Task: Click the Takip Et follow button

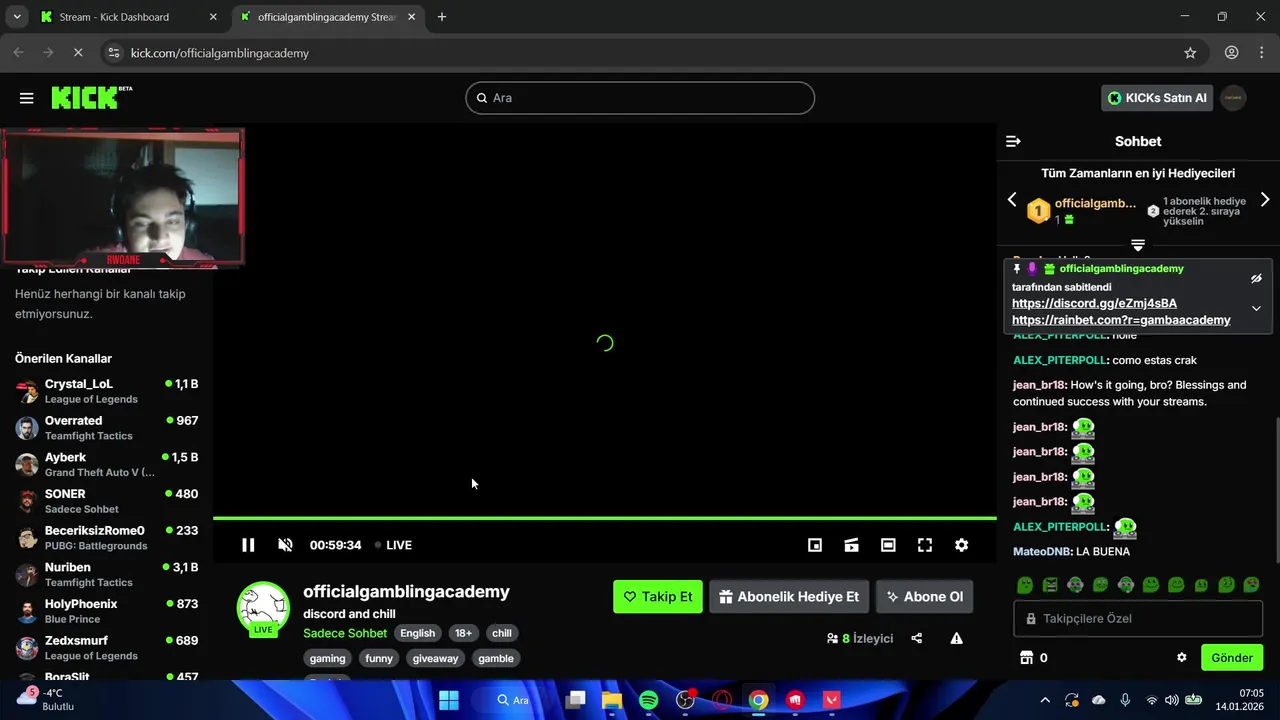Action: pyautogui.click(x=658, y=597)
